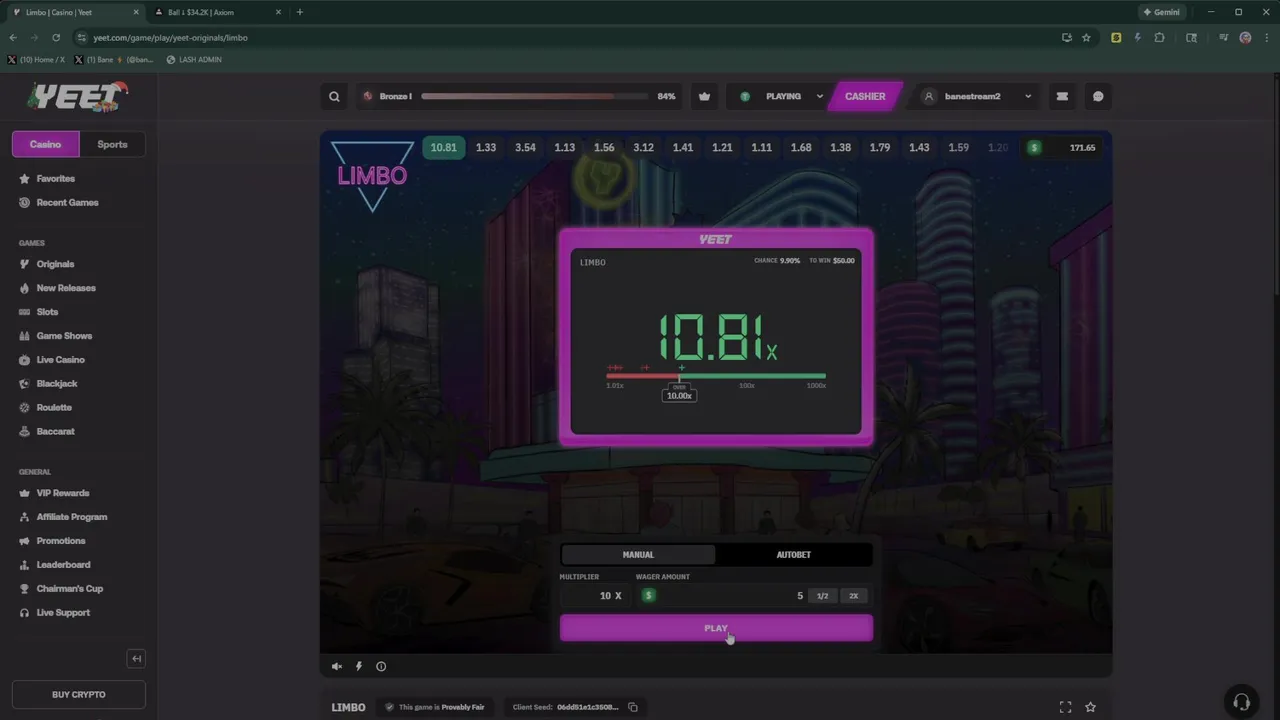Viewport: 1280px width, 720px height.
Task: Switch to Sports tab
Action: tap(112, 144)
